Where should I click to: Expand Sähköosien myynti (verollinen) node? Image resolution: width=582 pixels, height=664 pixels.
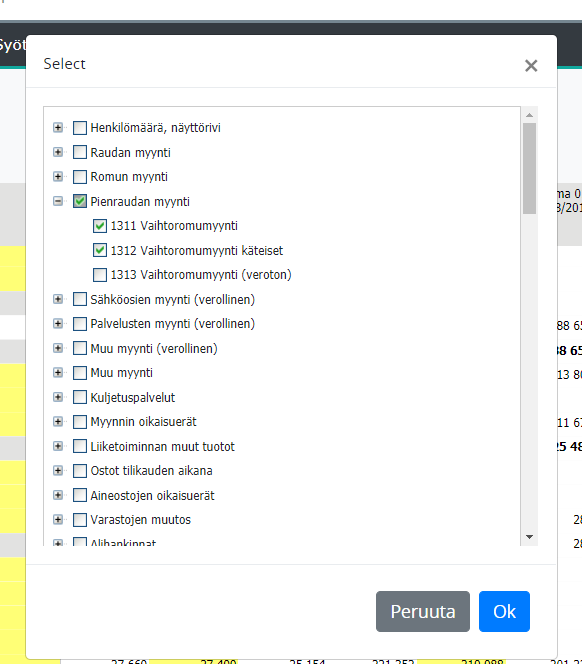click(x=58, y=299)
